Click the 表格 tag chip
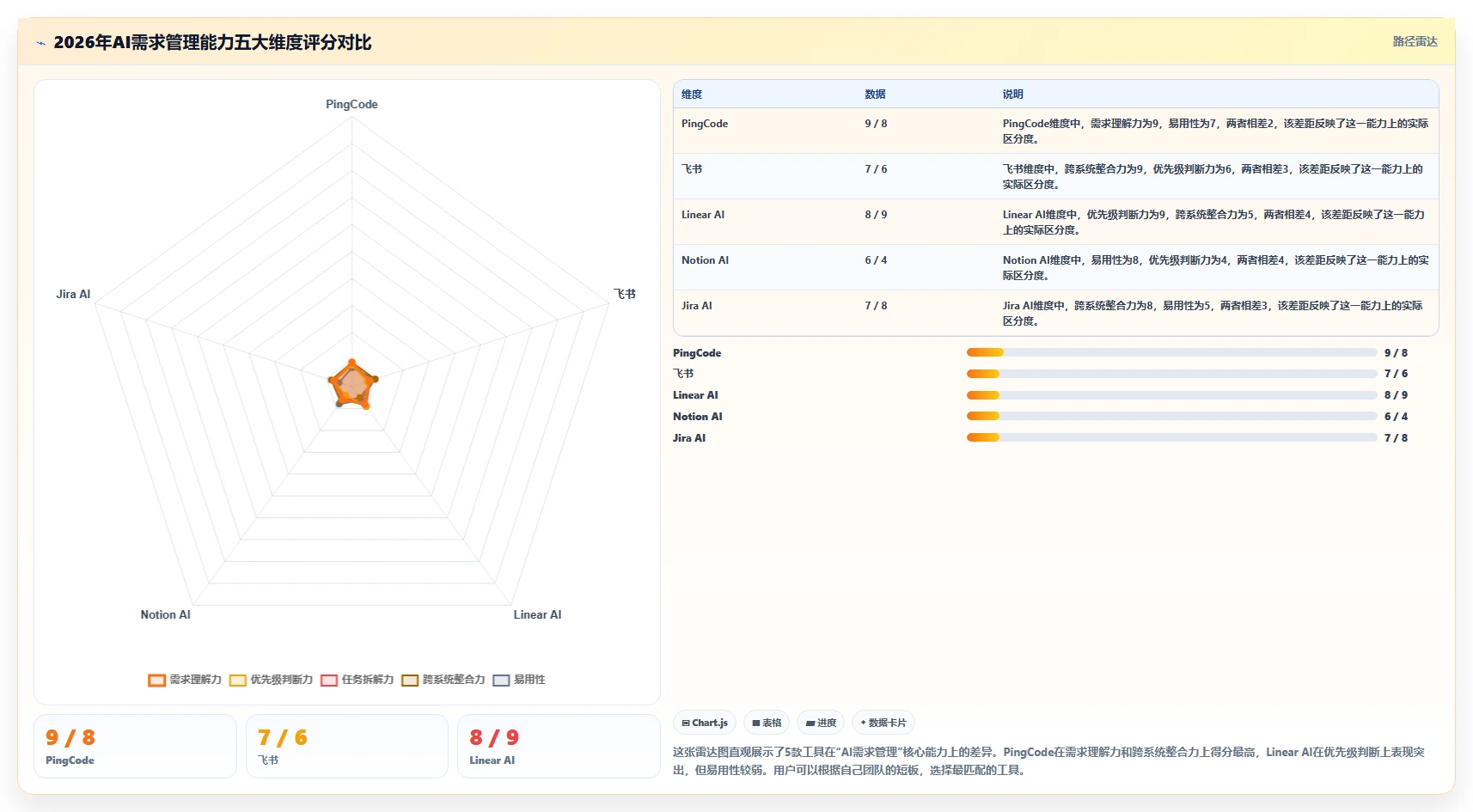Viewport: 1473px width, 812px height. pyautogui.click(x=767, y=723)
